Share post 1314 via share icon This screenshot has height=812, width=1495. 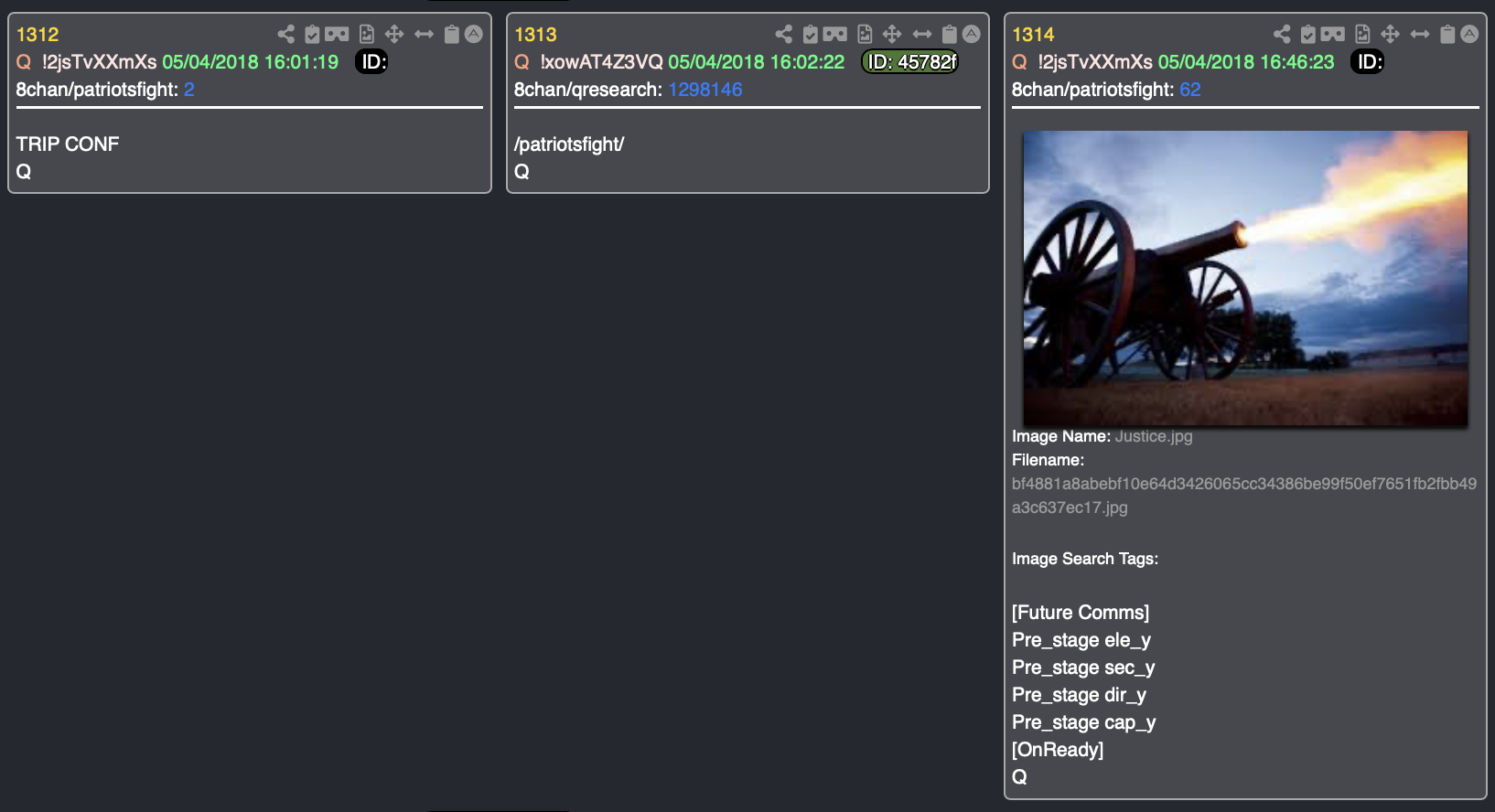(1282, 34)
